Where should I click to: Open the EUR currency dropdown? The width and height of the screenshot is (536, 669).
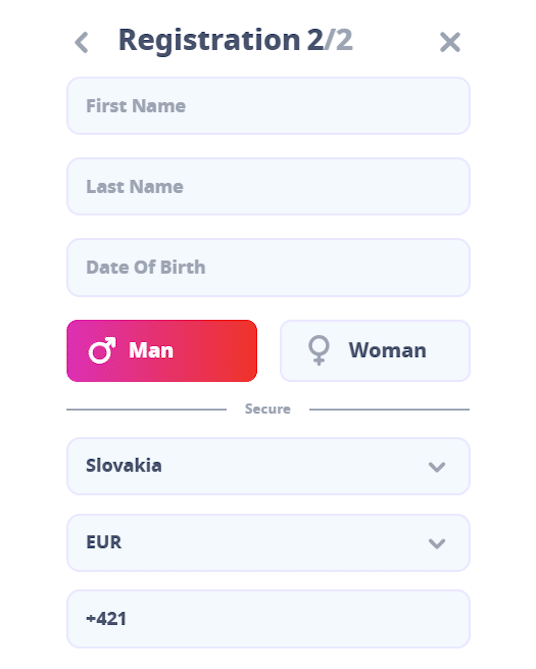pyautogui.click(x=268, y=543)
